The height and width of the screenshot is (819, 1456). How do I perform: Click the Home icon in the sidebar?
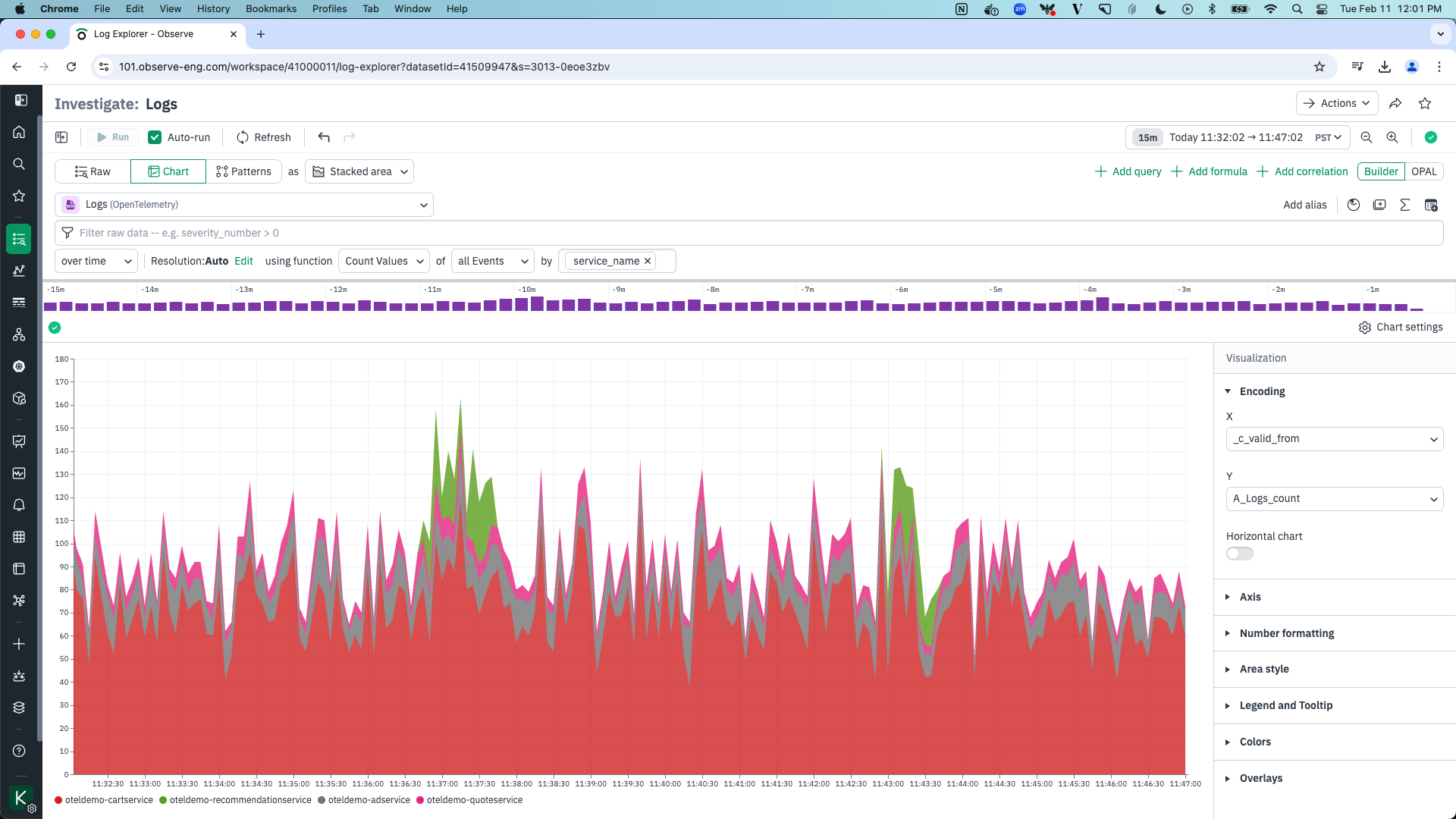point(19,132)
